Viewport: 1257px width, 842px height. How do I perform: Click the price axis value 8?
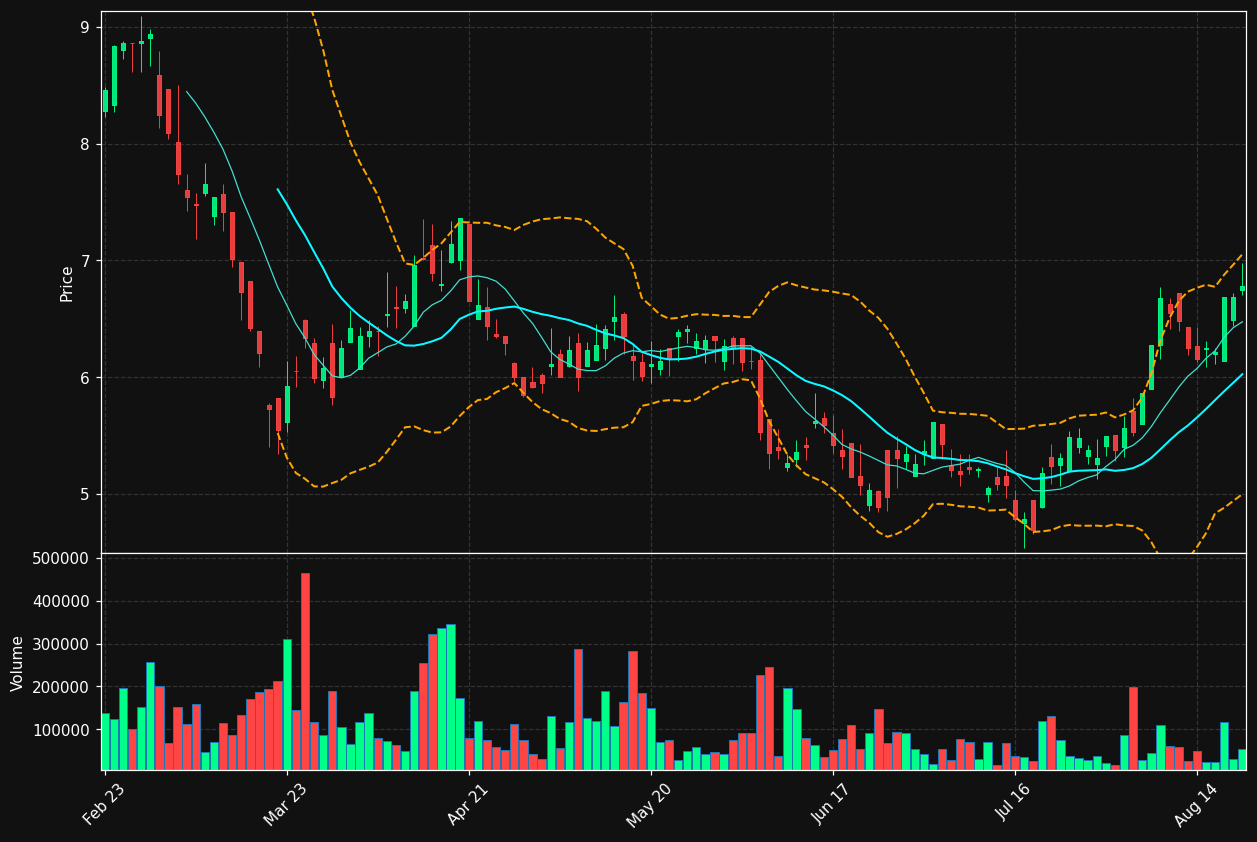tap(85, 144)
